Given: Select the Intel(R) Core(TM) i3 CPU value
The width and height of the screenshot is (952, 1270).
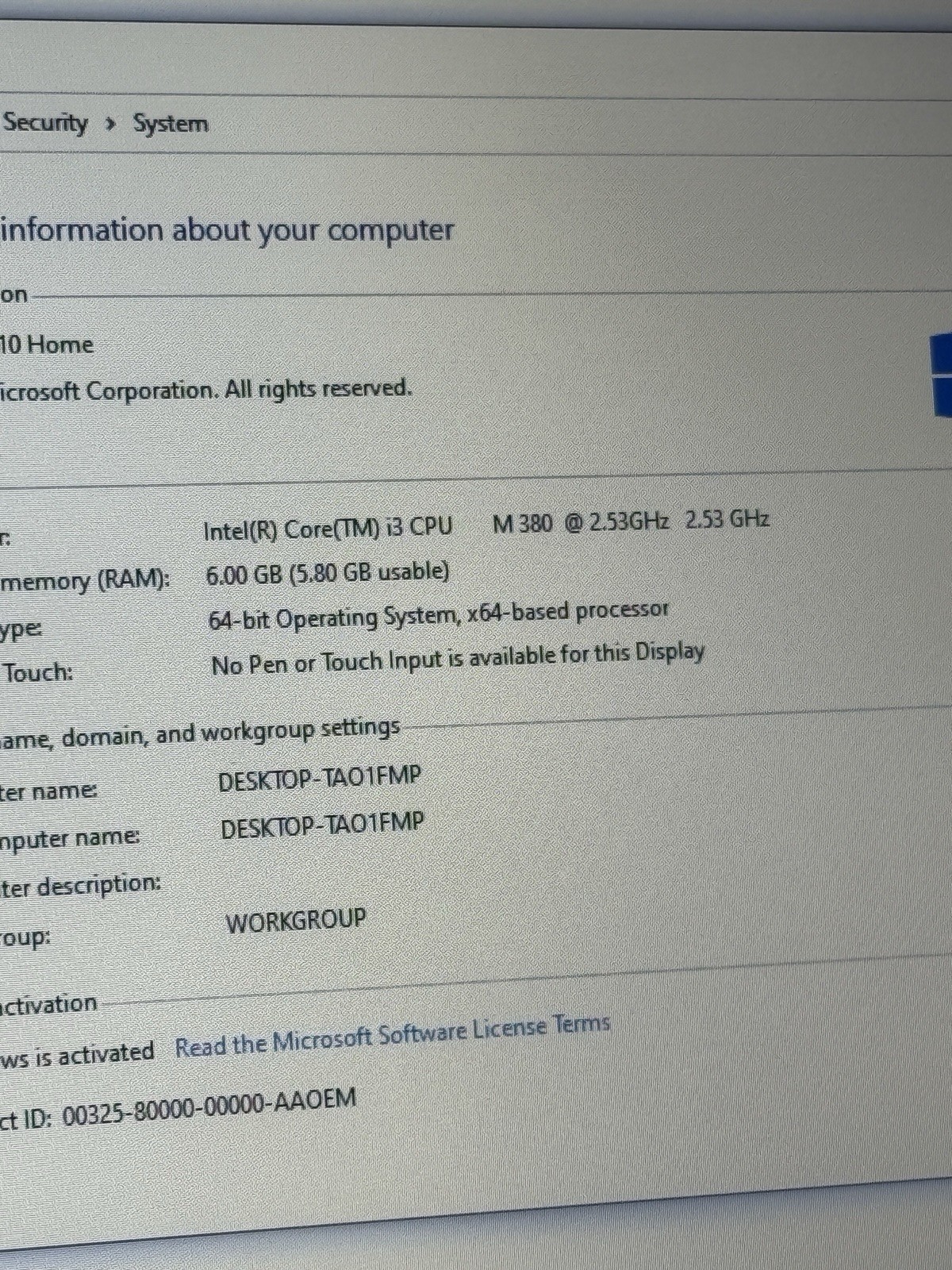Looking at the screenshot, I should point(328,529).
